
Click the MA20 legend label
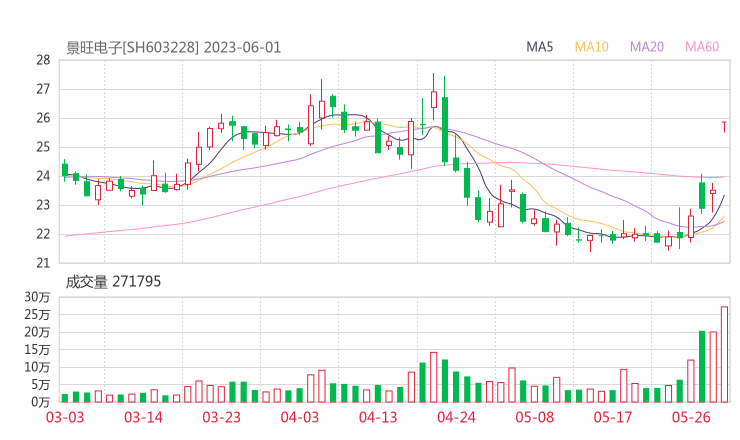click(647, 47)
